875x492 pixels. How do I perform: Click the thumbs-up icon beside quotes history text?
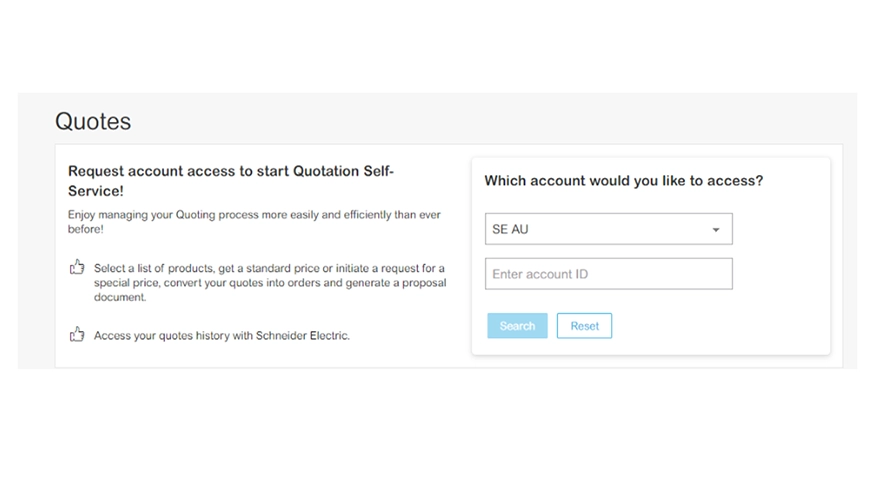tap(77, 334)
